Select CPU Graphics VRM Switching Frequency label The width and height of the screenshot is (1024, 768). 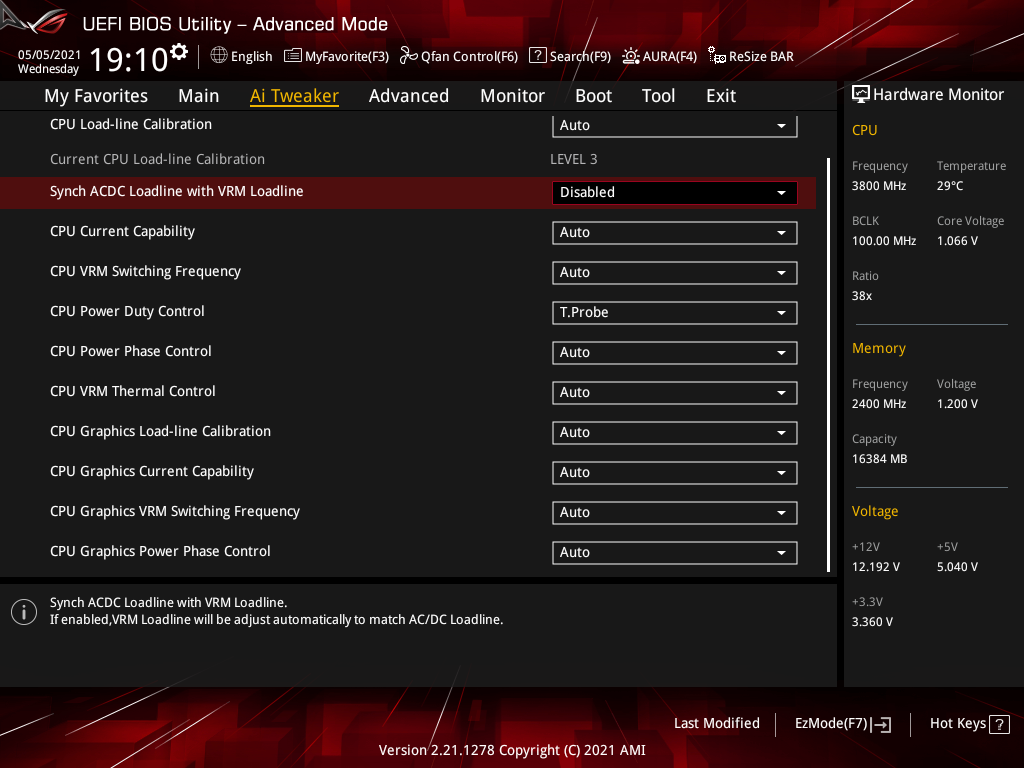click(x=174, y=511)
